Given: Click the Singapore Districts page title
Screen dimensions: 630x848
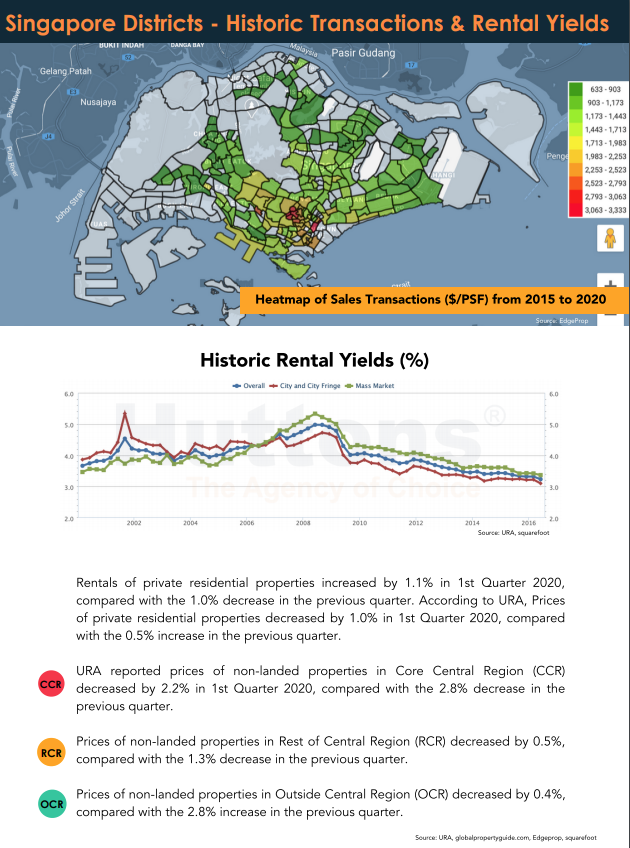Looking at the screenshot, I should click(307, 23).
